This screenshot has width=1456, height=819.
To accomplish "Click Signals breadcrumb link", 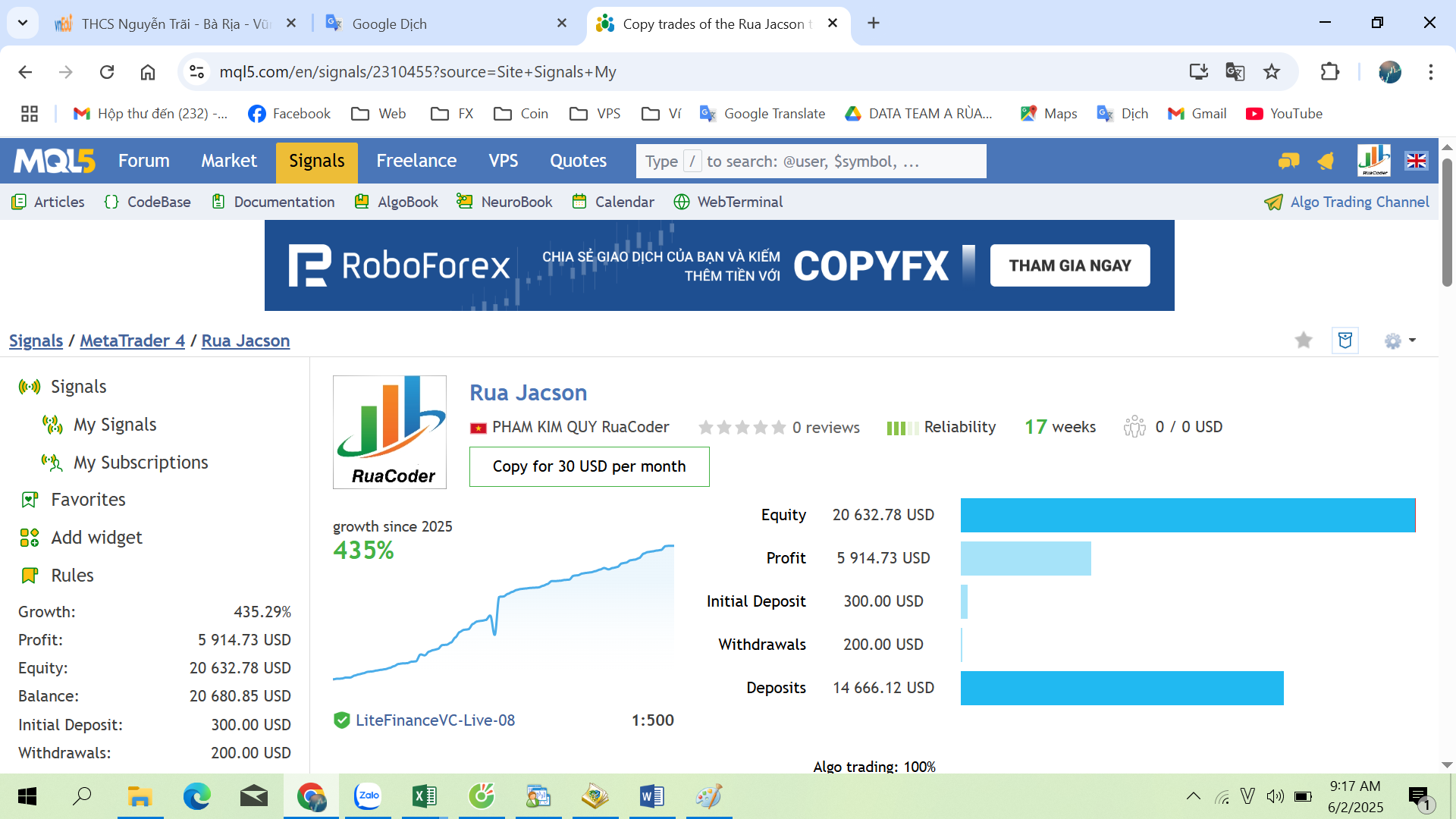I will pos(36,340).
